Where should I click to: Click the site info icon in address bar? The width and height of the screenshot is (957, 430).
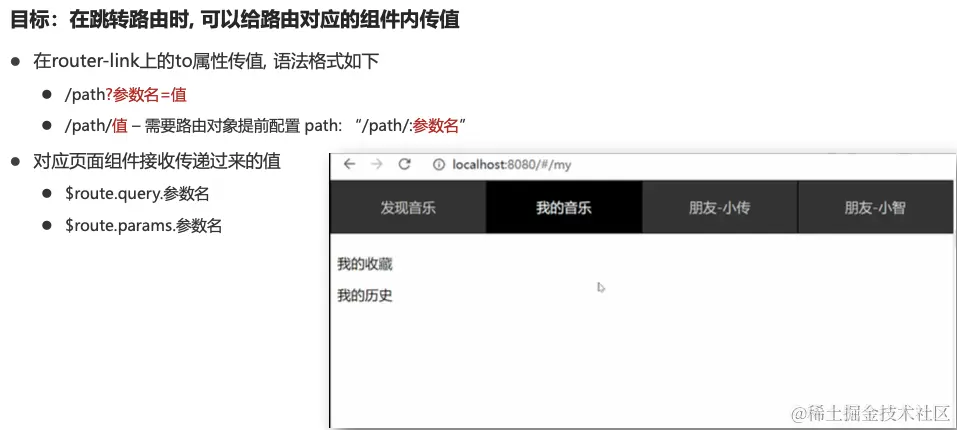438,165
